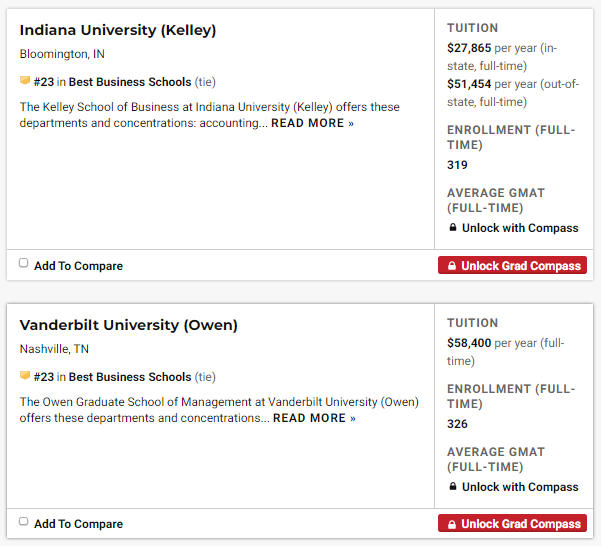Click lock icon in Vanderbilt's Unlock Grad Compass button
Screen dimensions: 601x546
pos(452,524)
